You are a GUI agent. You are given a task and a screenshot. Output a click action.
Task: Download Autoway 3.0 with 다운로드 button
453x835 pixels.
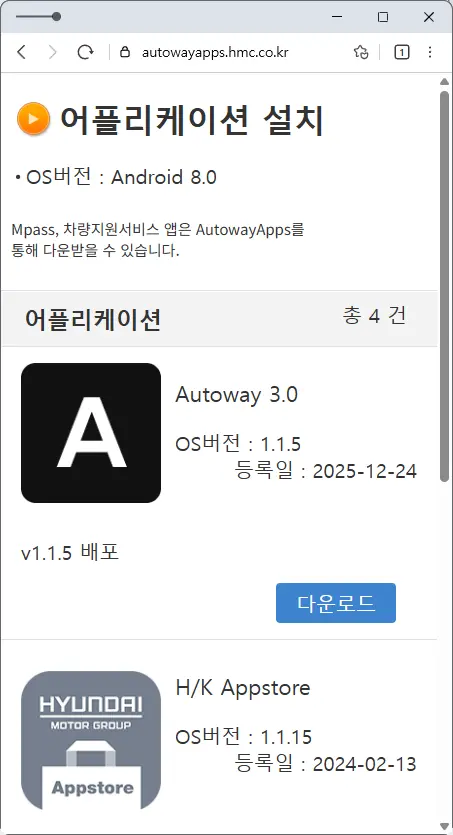[x=336, y=603]
